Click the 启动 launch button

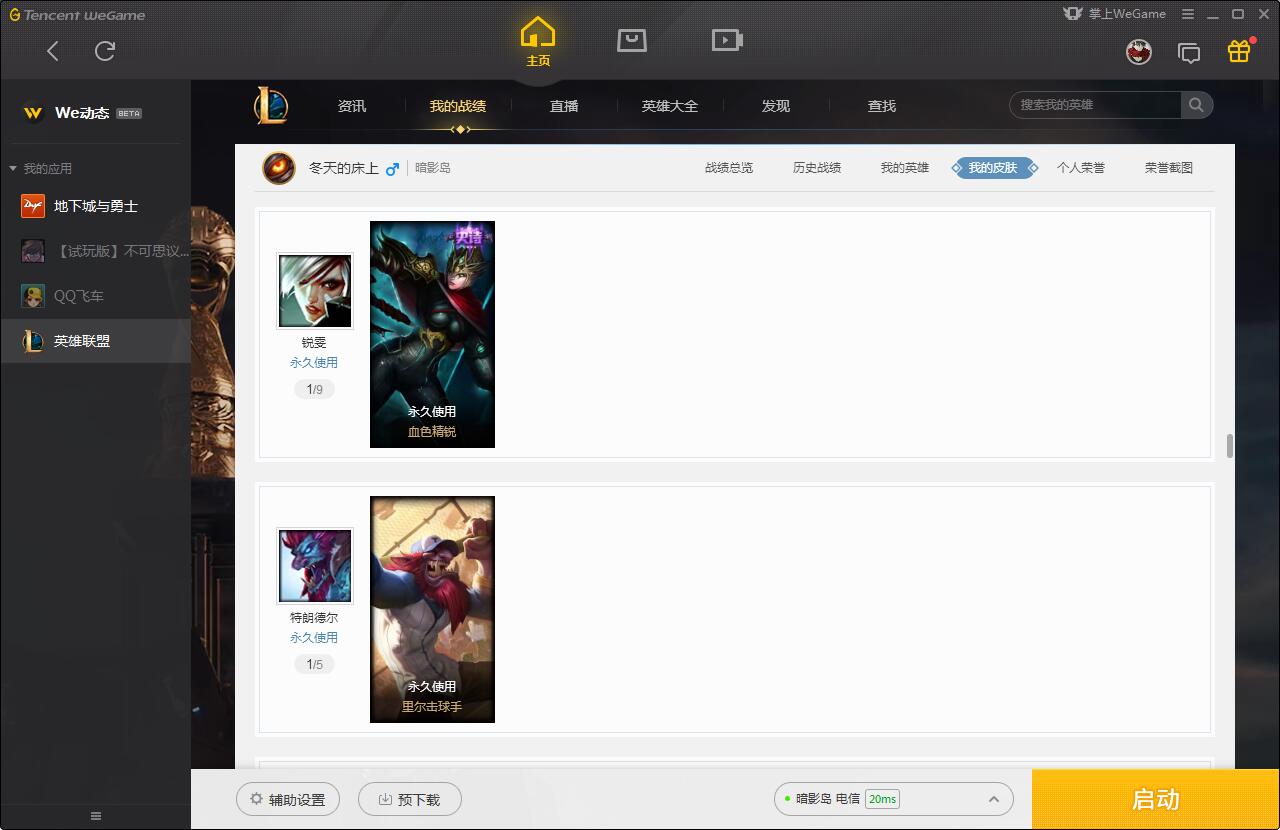[1155, 799]
